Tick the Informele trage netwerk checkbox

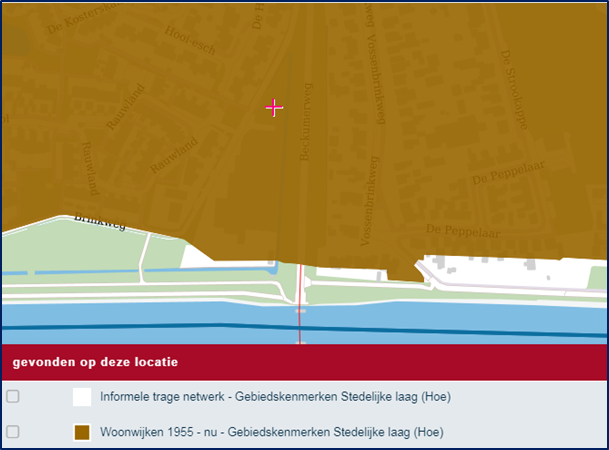(13, 396)
